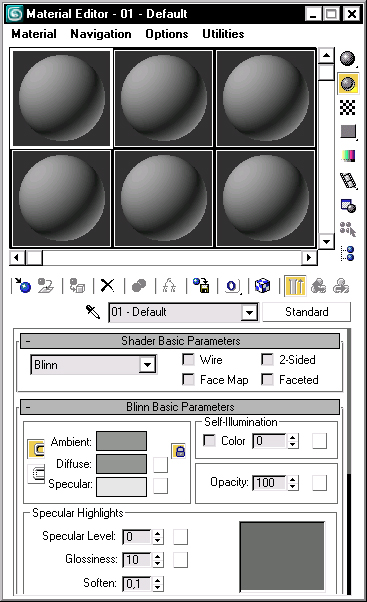The height and width of the screenshot is (602, 367).
Task: Click the Sample Type sphere icon
Action: tap(348, 59)
